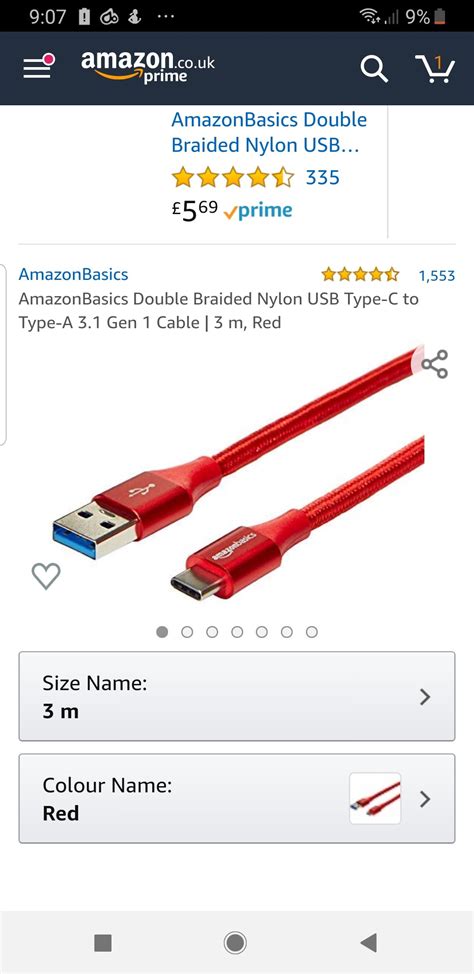Share this product with share icon
Image resolution: width=474 pixels, height=974 pixels.
pos(434,364)
